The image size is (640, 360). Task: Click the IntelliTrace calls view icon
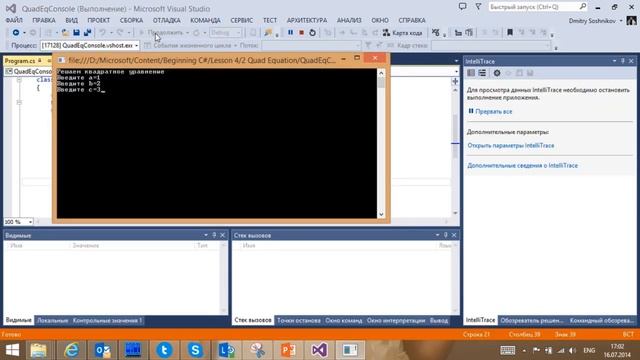point(482,73)
